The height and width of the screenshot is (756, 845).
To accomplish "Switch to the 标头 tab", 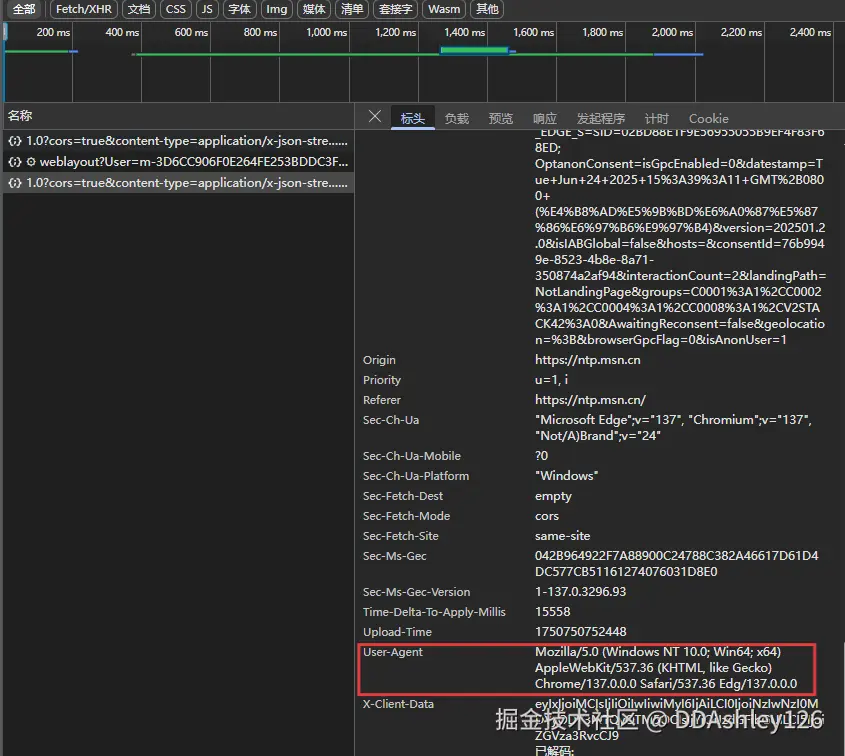I will [x=413, y=119].
